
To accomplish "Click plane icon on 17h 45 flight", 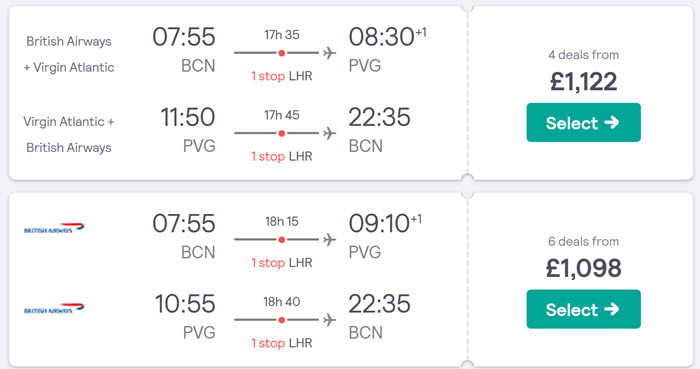I will tap(329, 133).
